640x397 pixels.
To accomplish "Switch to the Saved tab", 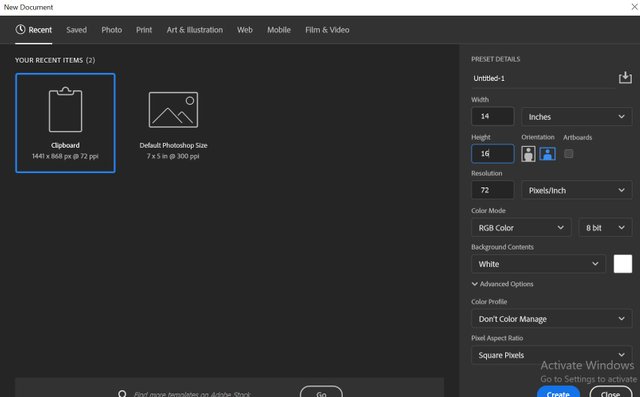I will tap(77, 30).
